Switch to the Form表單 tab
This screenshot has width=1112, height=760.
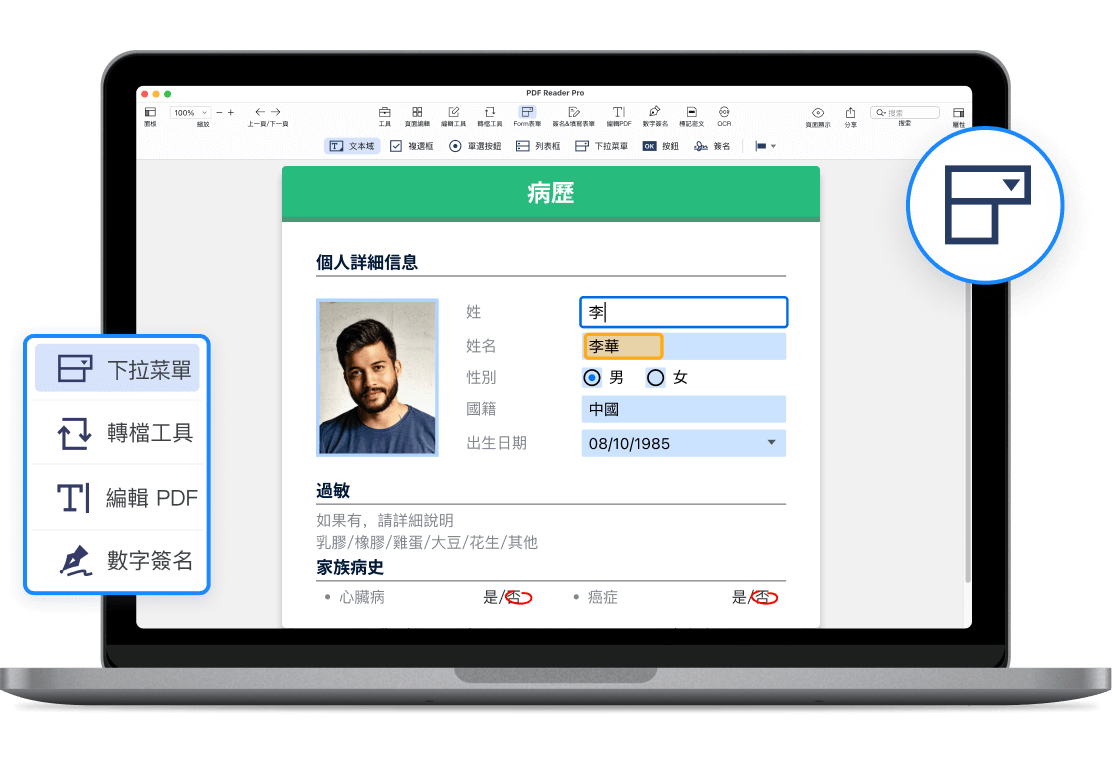click(527, 113)
